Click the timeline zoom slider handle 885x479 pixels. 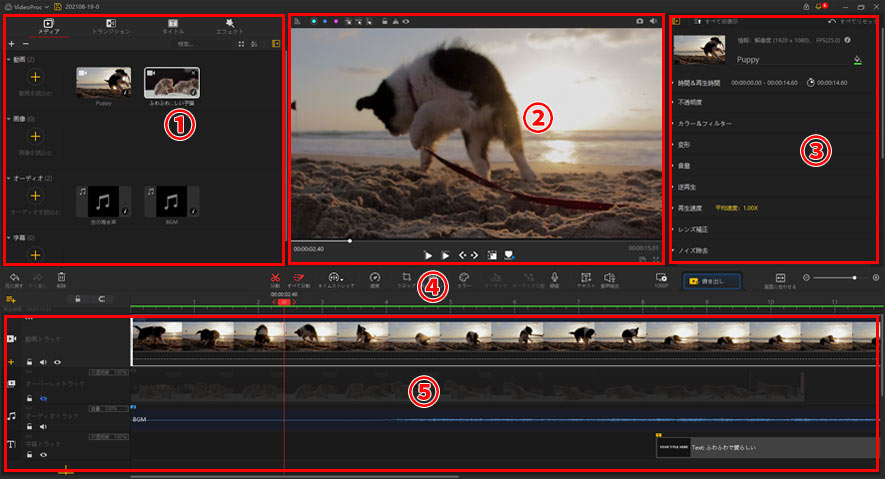[x=855, y=278]
